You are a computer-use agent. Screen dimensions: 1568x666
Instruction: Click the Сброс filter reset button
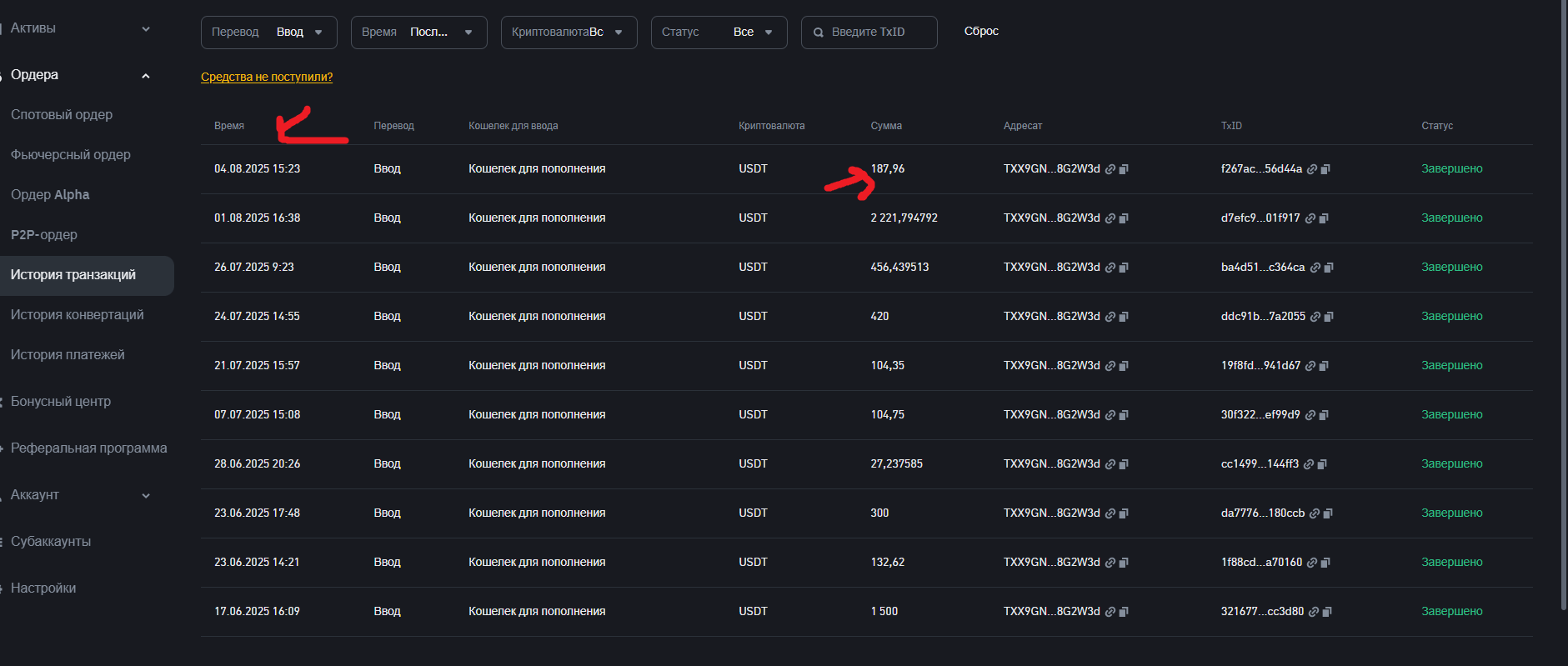(x=981, y=32)
